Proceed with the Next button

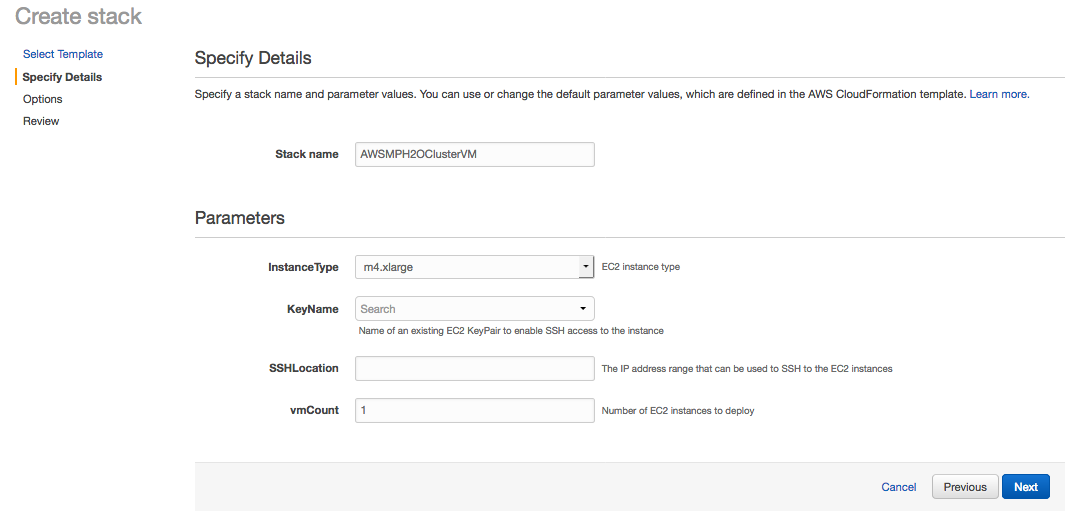click(1025, 487)
